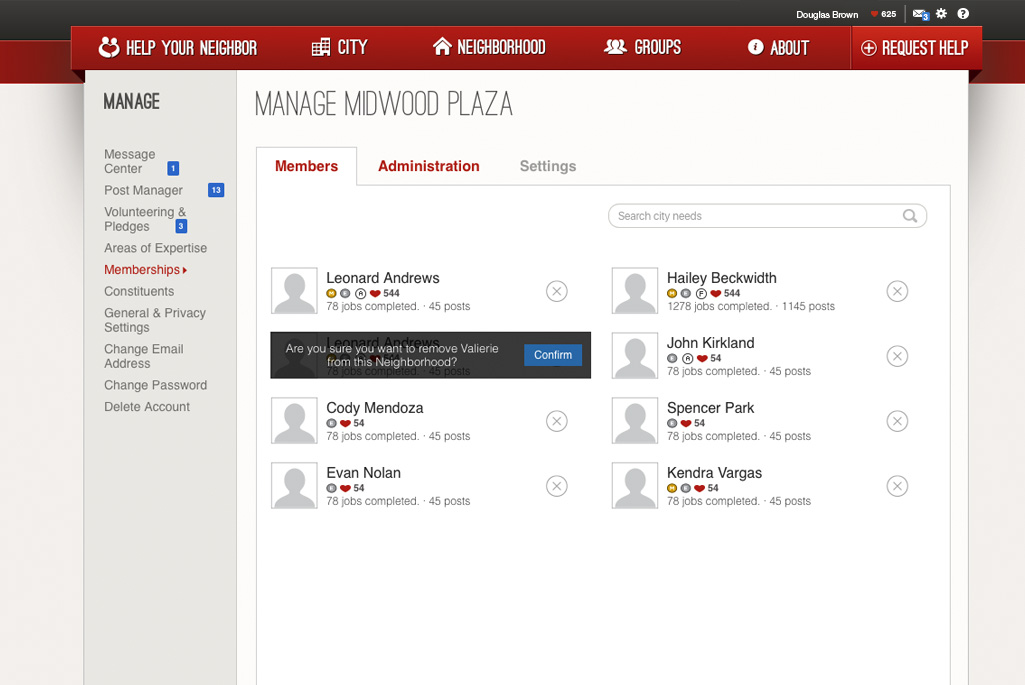
Task: Click the help question mark icon
Action: tap(963, 14)
